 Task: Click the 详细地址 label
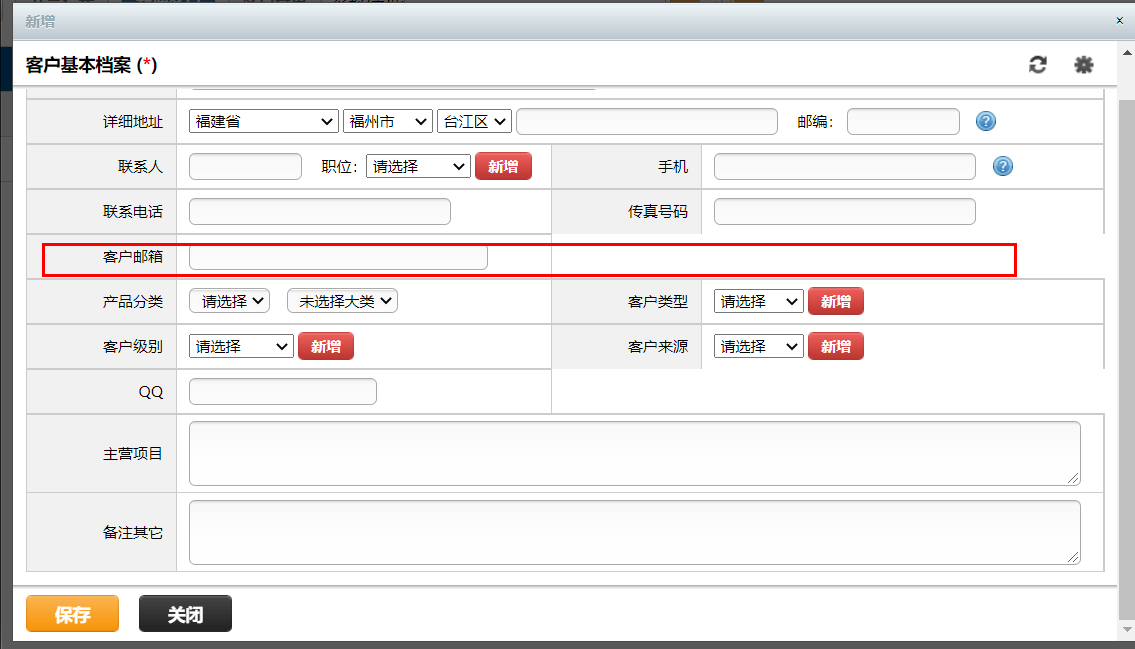coord(133,122)
